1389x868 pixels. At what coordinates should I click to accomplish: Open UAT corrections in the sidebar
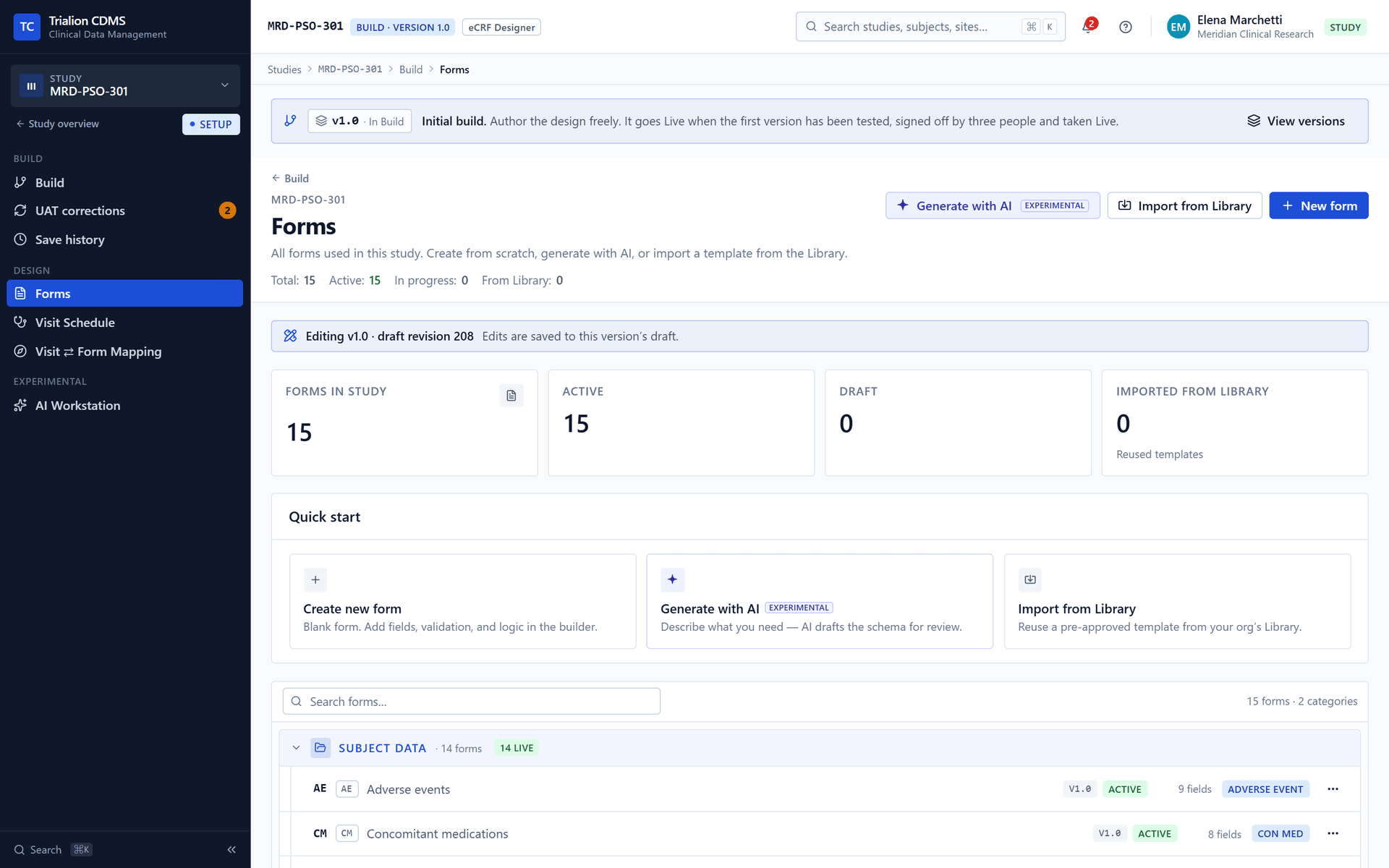point(124,210)
